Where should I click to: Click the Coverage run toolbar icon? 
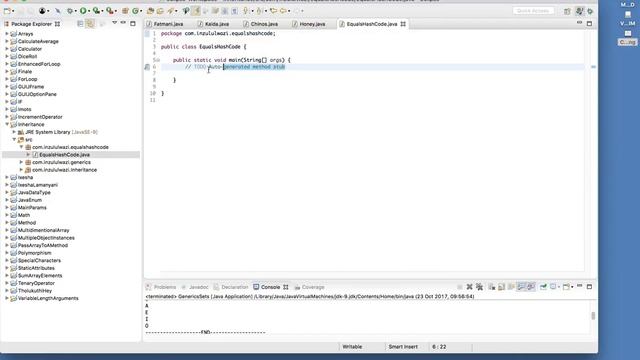pyautogui.click(x=96, y=11)
